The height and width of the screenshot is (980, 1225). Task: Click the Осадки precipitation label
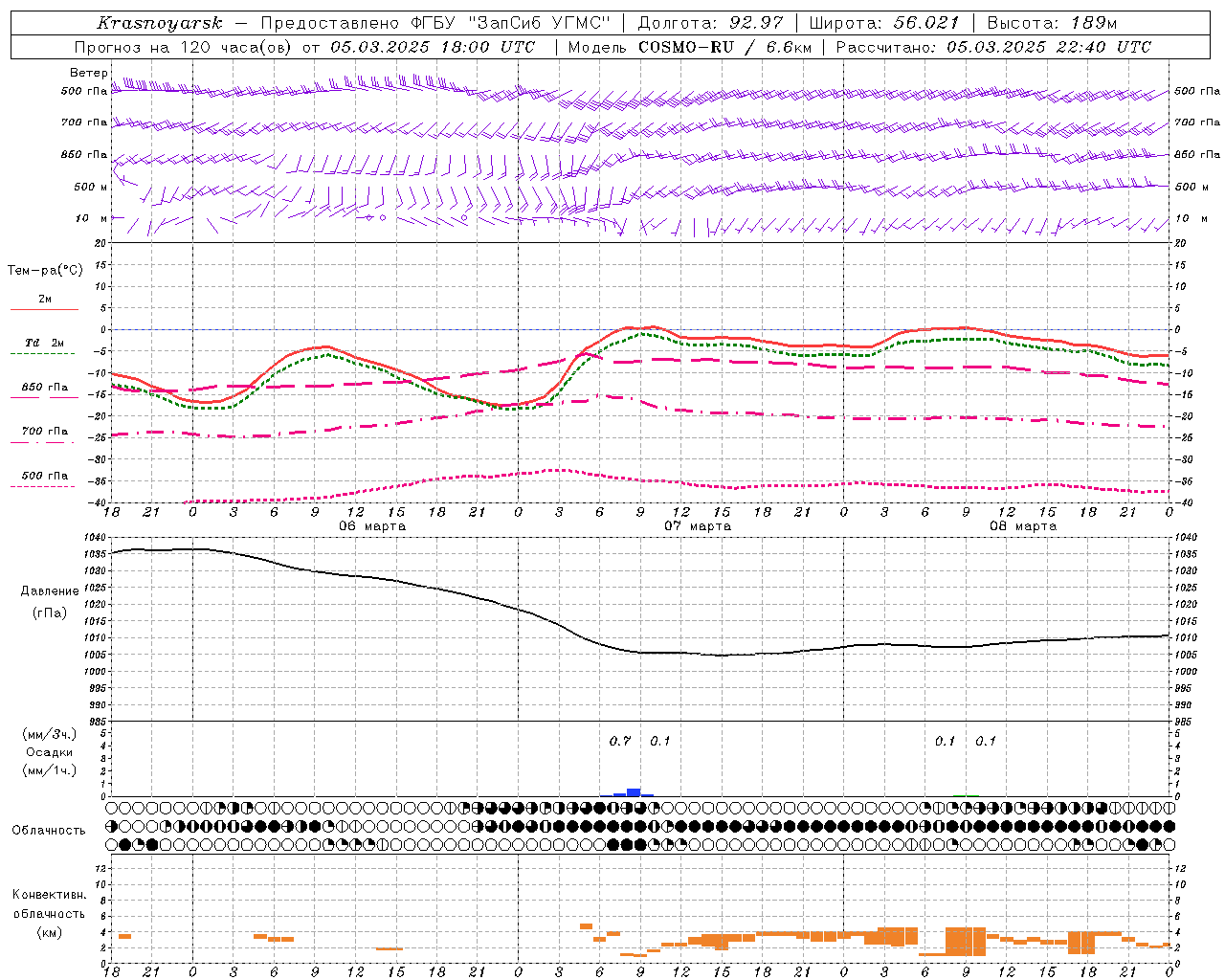(x=50, y=752)
